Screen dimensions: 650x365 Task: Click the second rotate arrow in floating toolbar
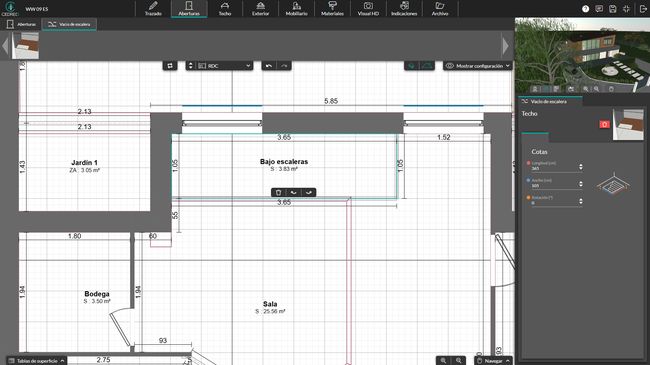309,192
